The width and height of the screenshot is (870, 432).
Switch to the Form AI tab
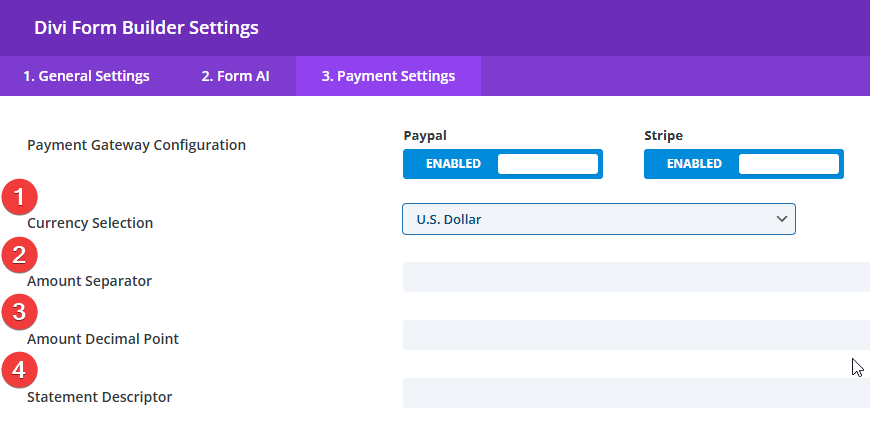click(235, 76)
